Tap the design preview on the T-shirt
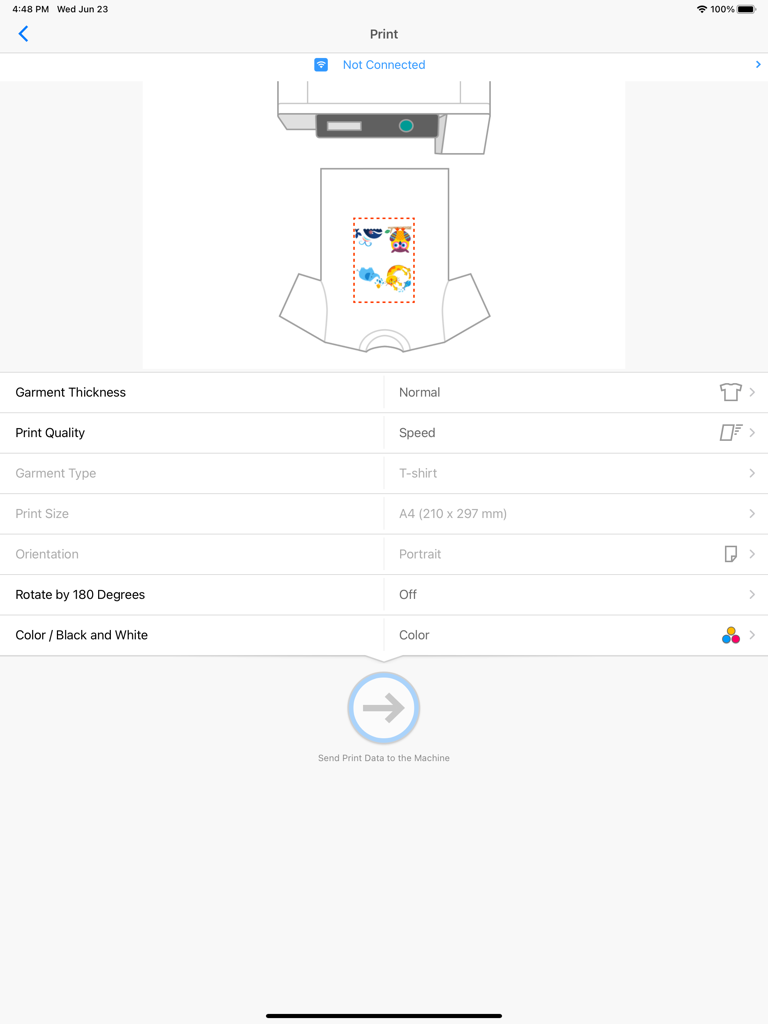768x1024 pixels. point(384,260)
